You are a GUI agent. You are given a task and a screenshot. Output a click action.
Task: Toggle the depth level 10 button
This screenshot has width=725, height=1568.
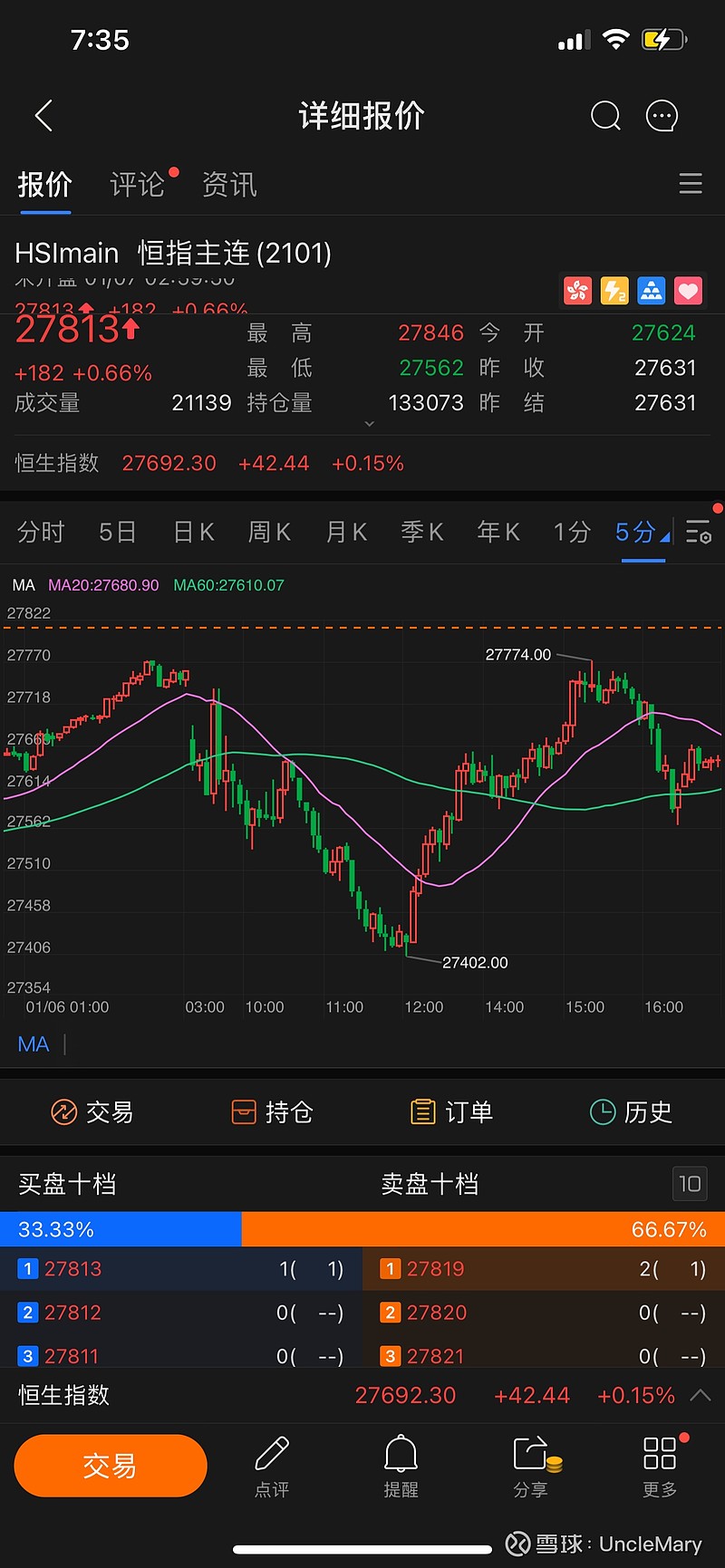[690, 1183]
